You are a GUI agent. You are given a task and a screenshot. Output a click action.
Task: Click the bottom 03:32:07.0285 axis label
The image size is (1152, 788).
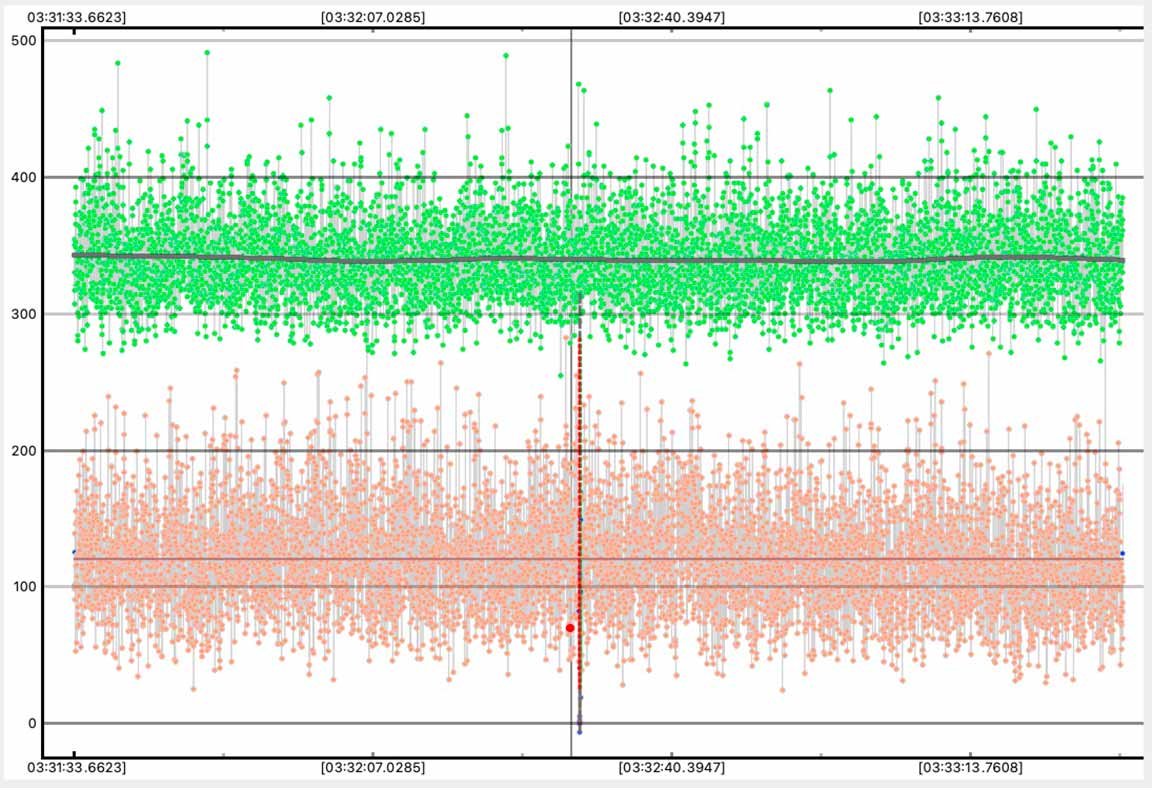(x=373, y=768)
